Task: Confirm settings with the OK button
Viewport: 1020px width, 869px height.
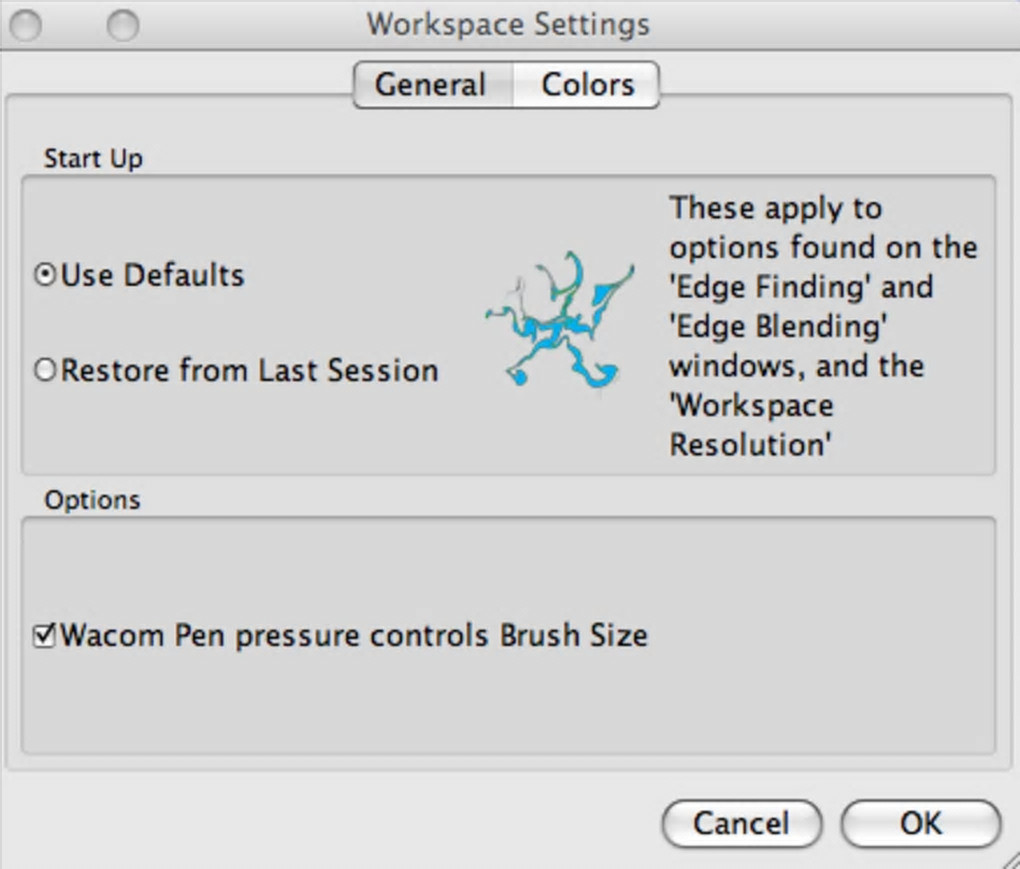Action: 920,823
